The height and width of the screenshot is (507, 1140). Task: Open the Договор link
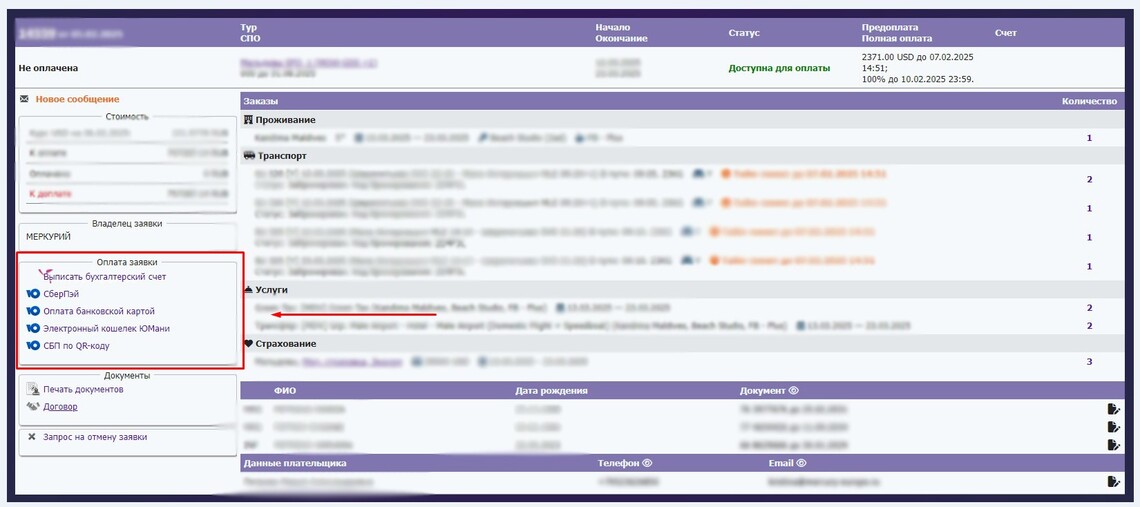click(x=60, y=407)
